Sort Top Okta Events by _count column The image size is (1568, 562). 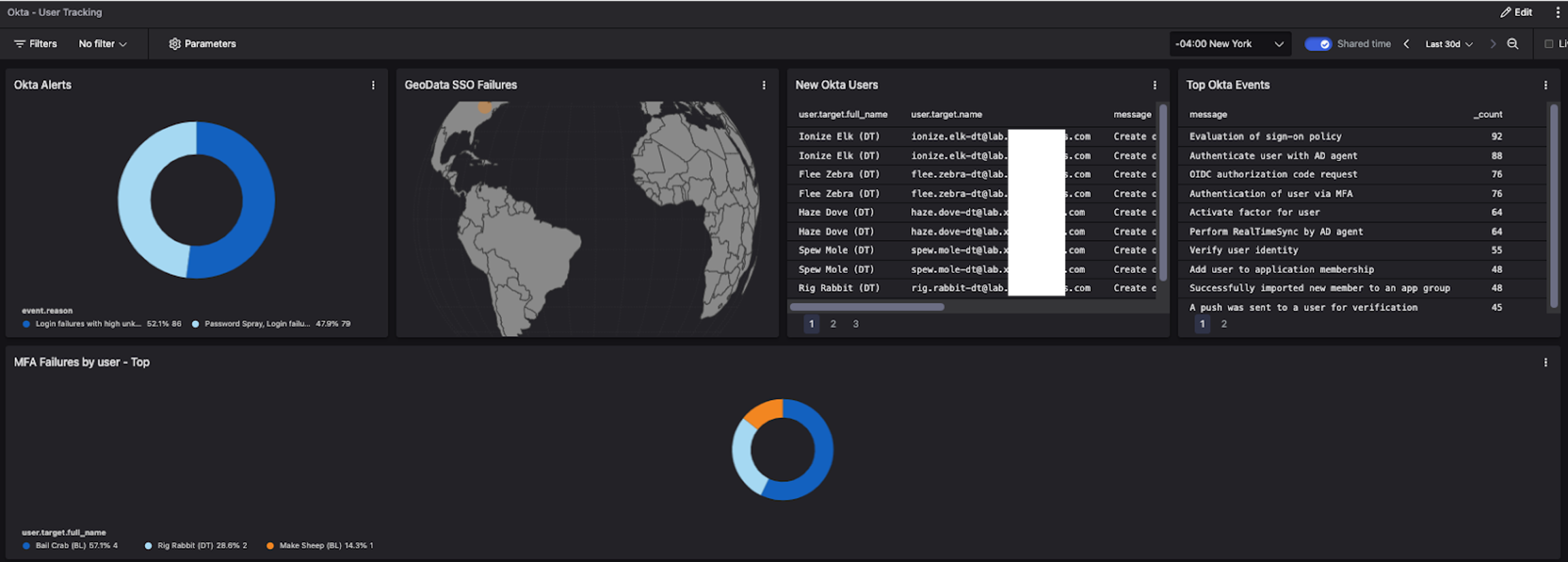pyautogui.click(x=1488, y=114)
